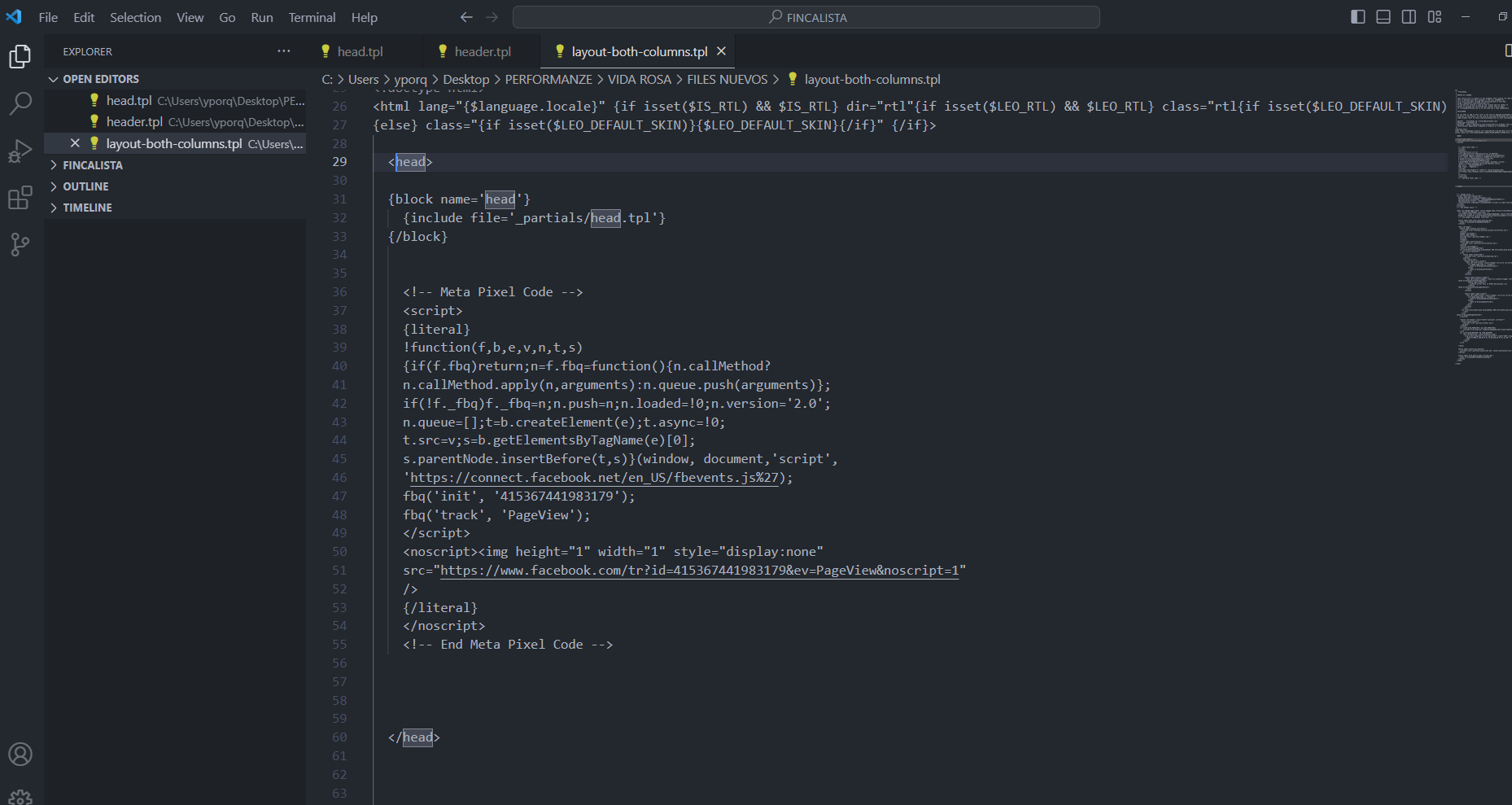Viewport: 1512px width, 805px height.
Task: Go forward with the right arrow
Action: [x=492, y=17]
